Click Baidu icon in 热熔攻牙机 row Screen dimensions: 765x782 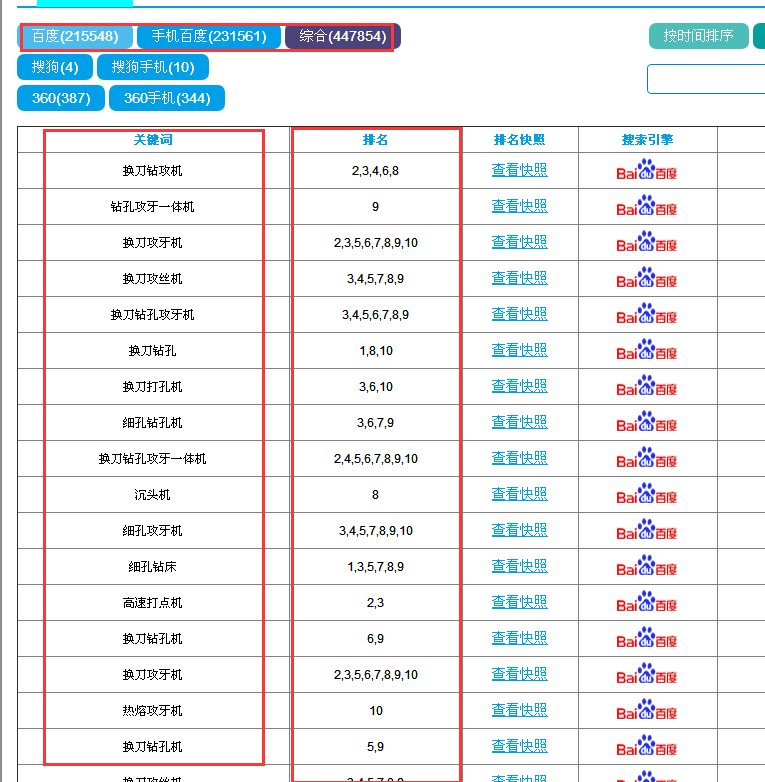[x=647, y=711]
